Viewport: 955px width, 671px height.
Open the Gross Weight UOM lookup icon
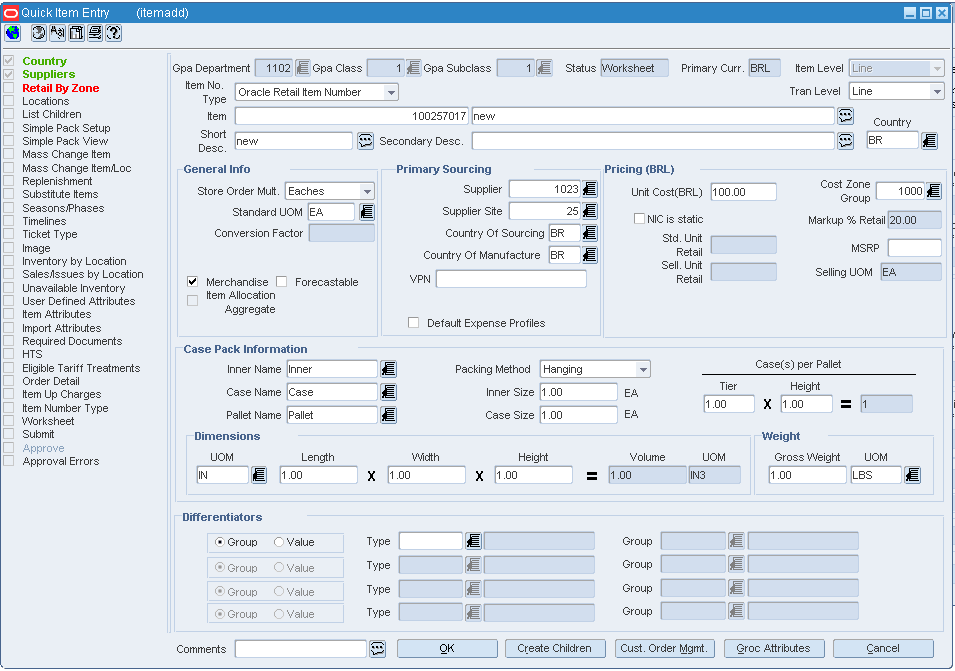[x=913, y=475]
